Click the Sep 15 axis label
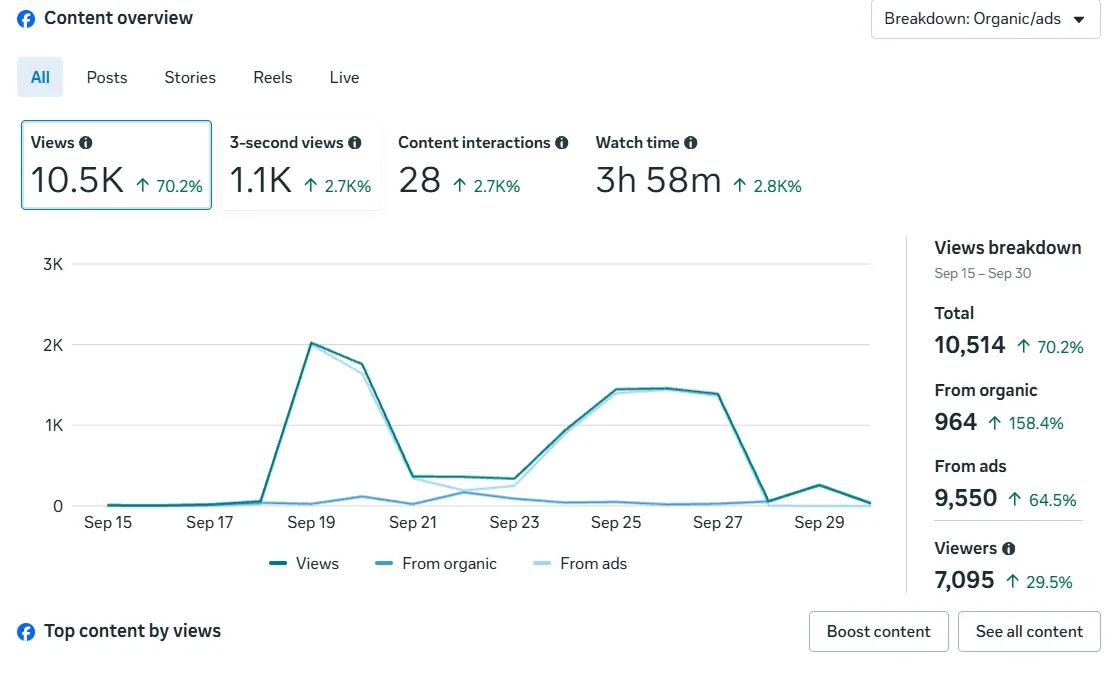Image resolution: width=1112 pixels, height=673 pixels. tap(108, 523)
